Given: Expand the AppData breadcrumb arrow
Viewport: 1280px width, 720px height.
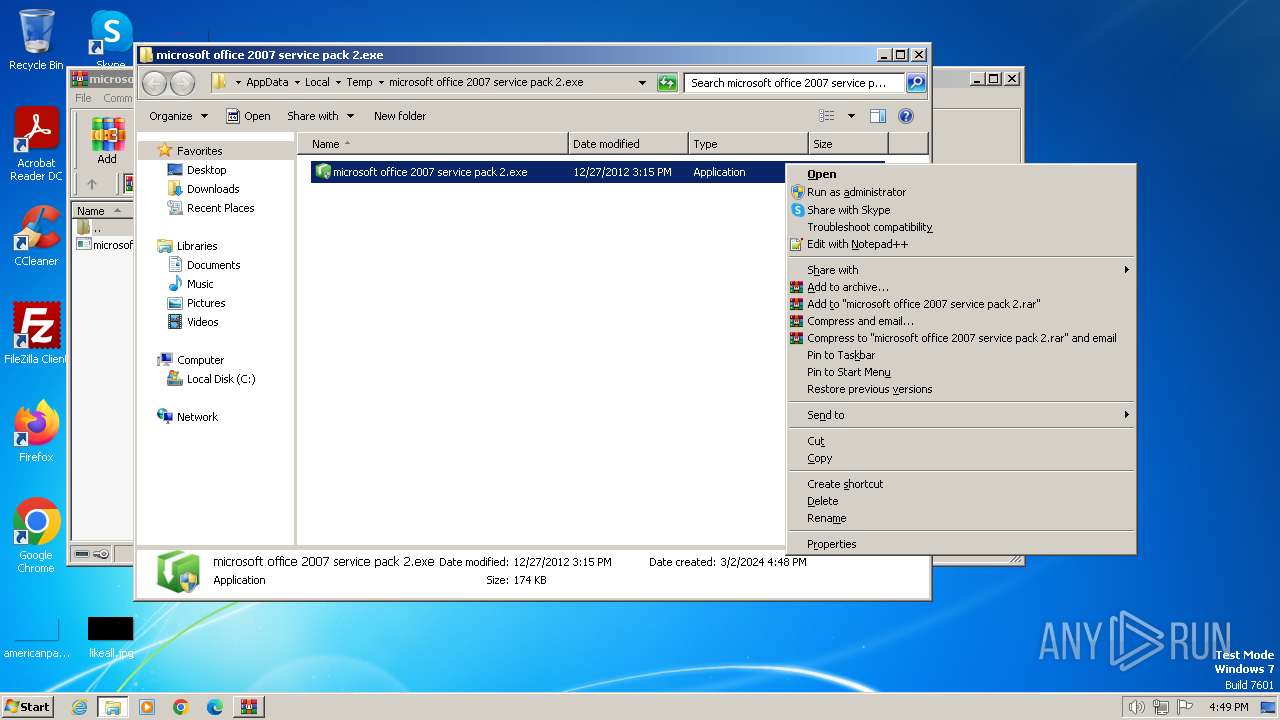Looking at the screenshot, I should point(296,83).
